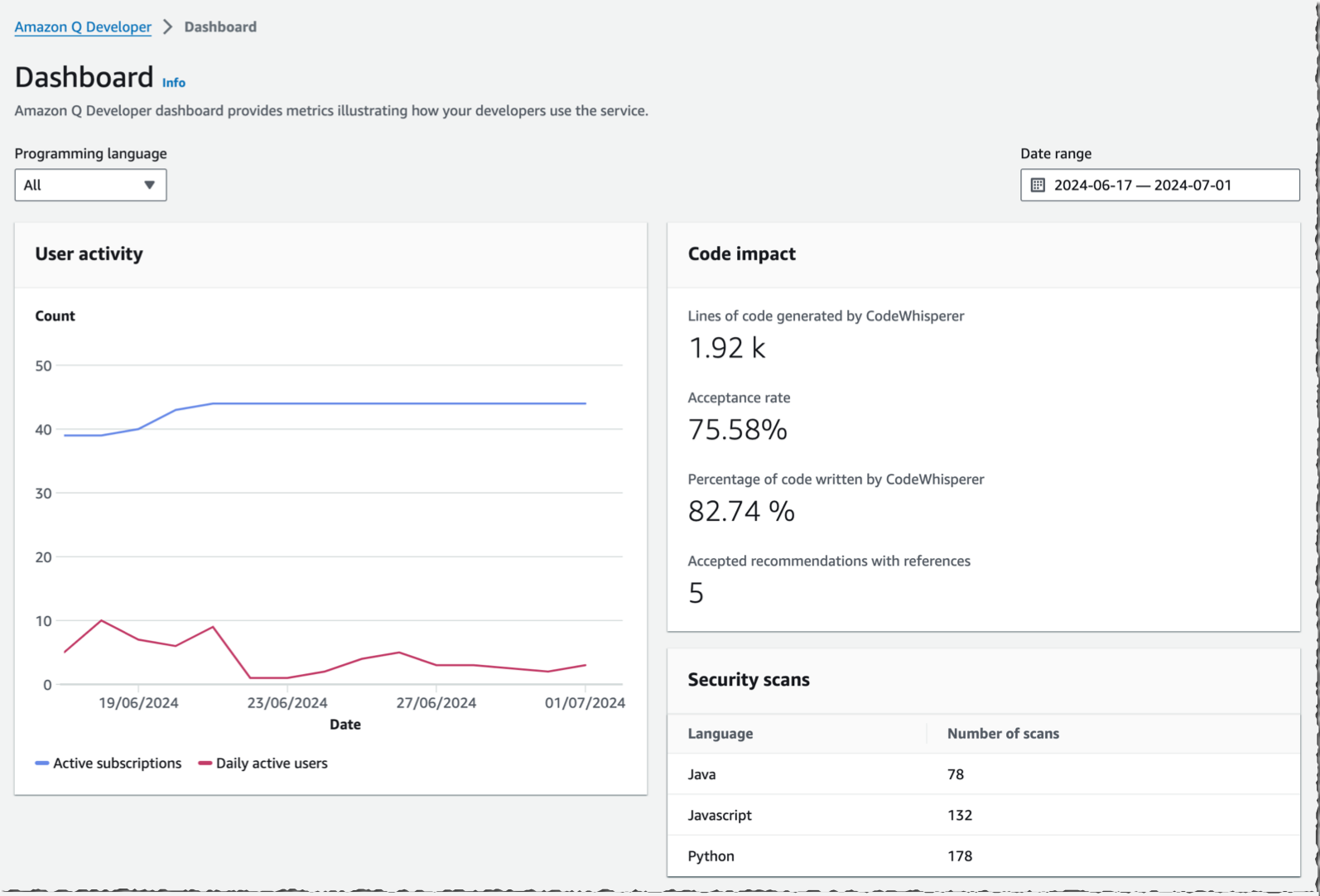
Task: Select the Python row in Security scans
Action: coord(984,855)
